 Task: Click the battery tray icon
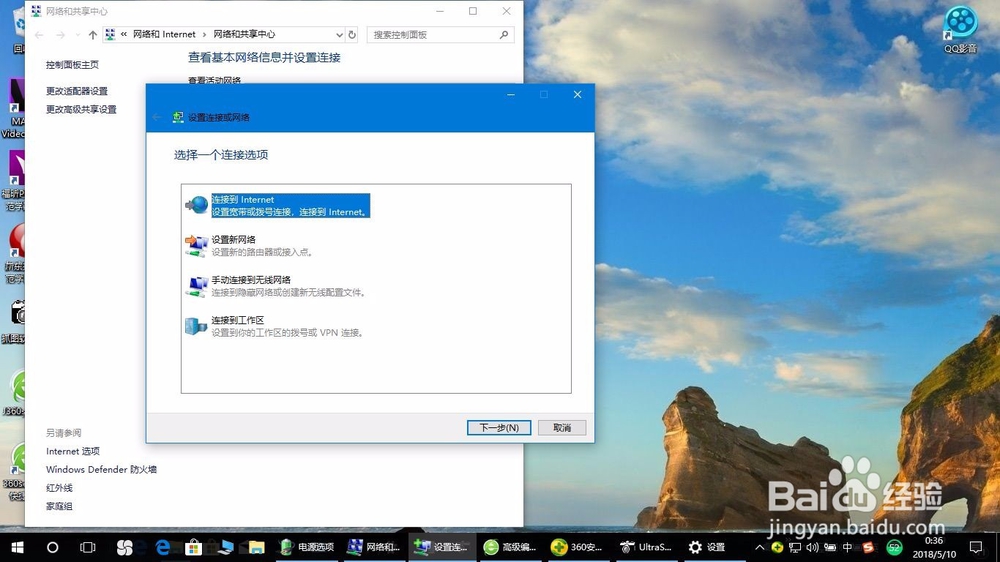coord(830,547)
